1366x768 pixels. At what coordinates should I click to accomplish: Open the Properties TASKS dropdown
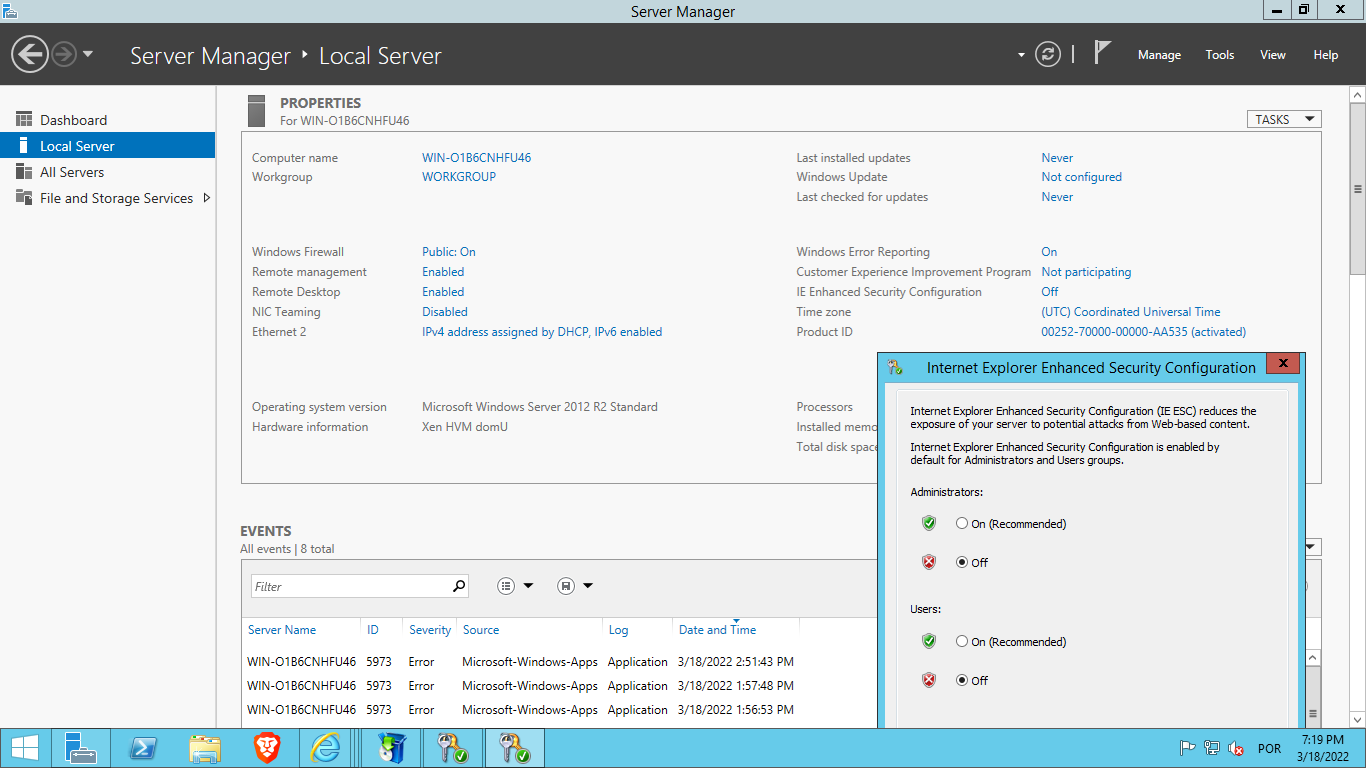[1283, 119]
